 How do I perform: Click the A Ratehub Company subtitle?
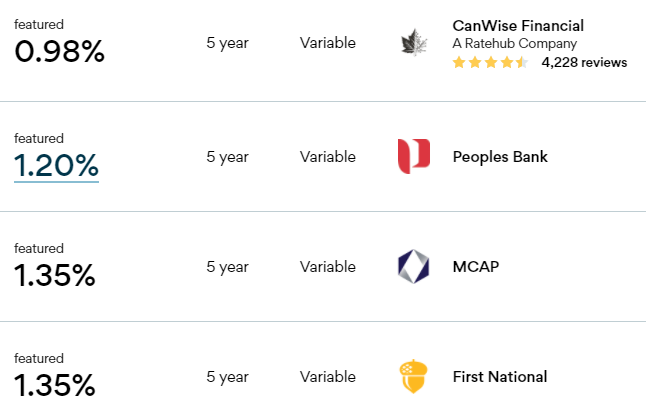click(515, 44)
